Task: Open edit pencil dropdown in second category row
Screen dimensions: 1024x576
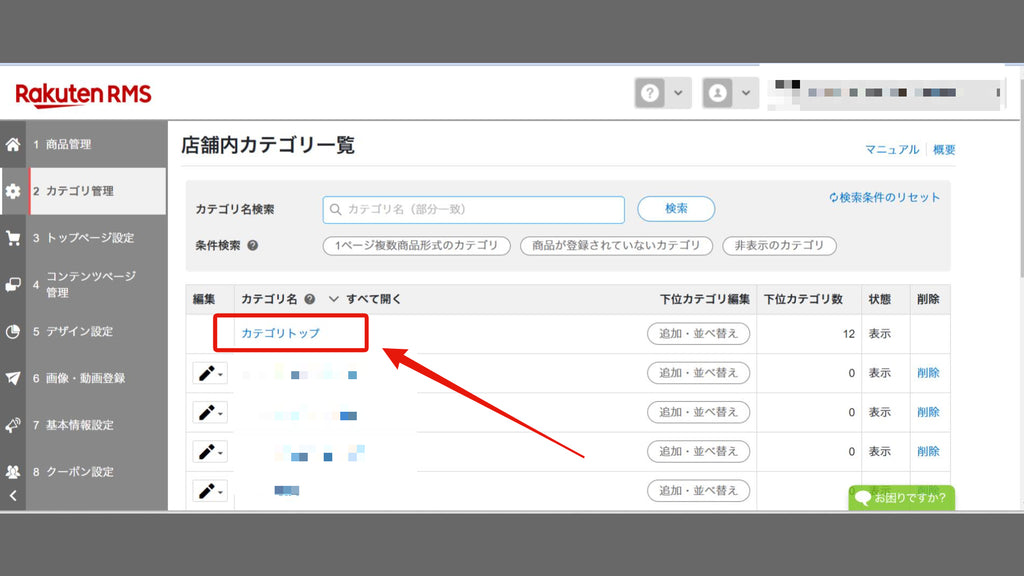Action: point(210,413)
